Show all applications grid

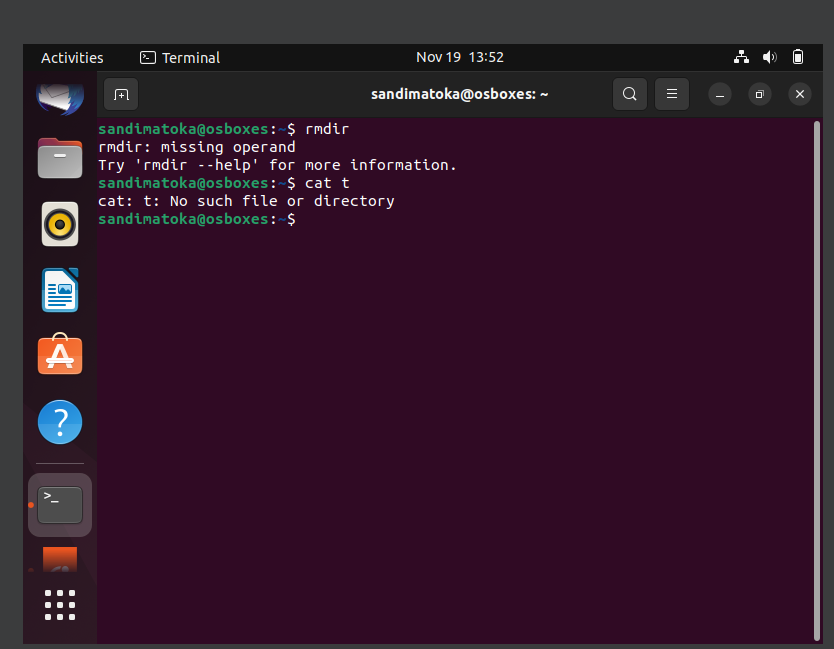click(60, 605)
